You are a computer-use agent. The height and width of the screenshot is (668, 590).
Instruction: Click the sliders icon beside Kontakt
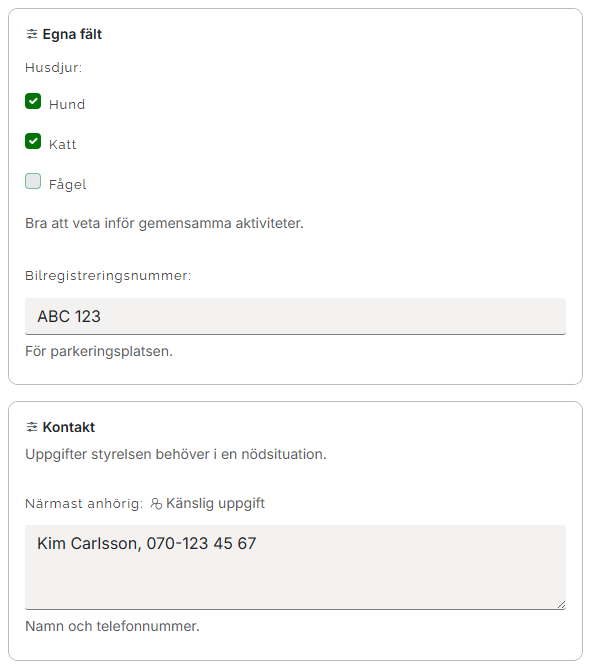coord(32,427)
